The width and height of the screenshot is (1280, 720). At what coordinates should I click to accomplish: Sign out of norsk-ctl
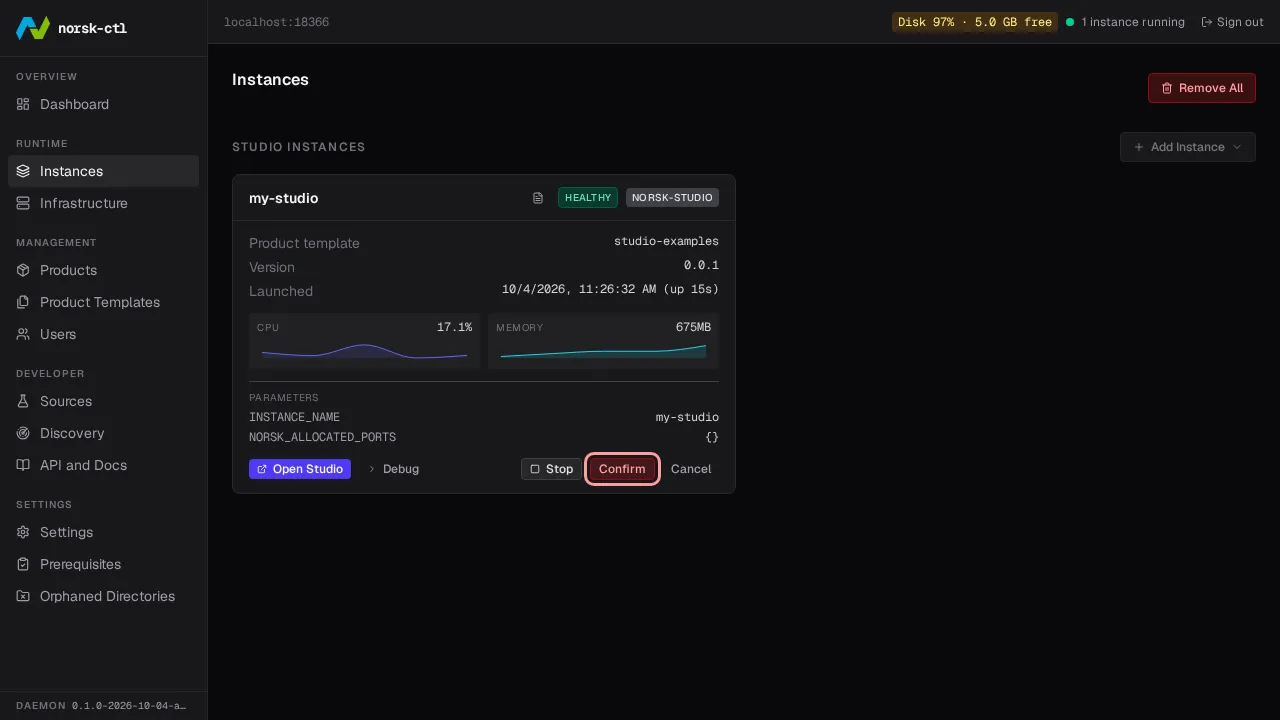[1232, 22]
